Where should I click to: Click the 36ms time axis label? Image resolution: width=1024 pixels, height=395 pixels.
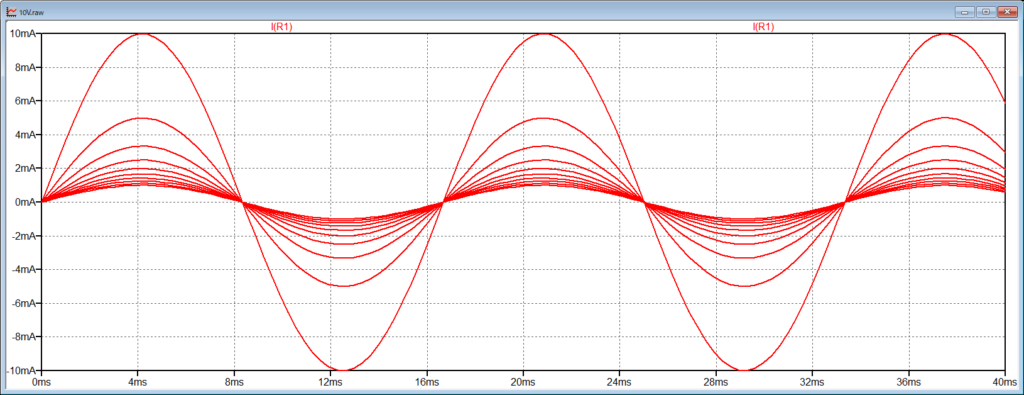(908, 381)
